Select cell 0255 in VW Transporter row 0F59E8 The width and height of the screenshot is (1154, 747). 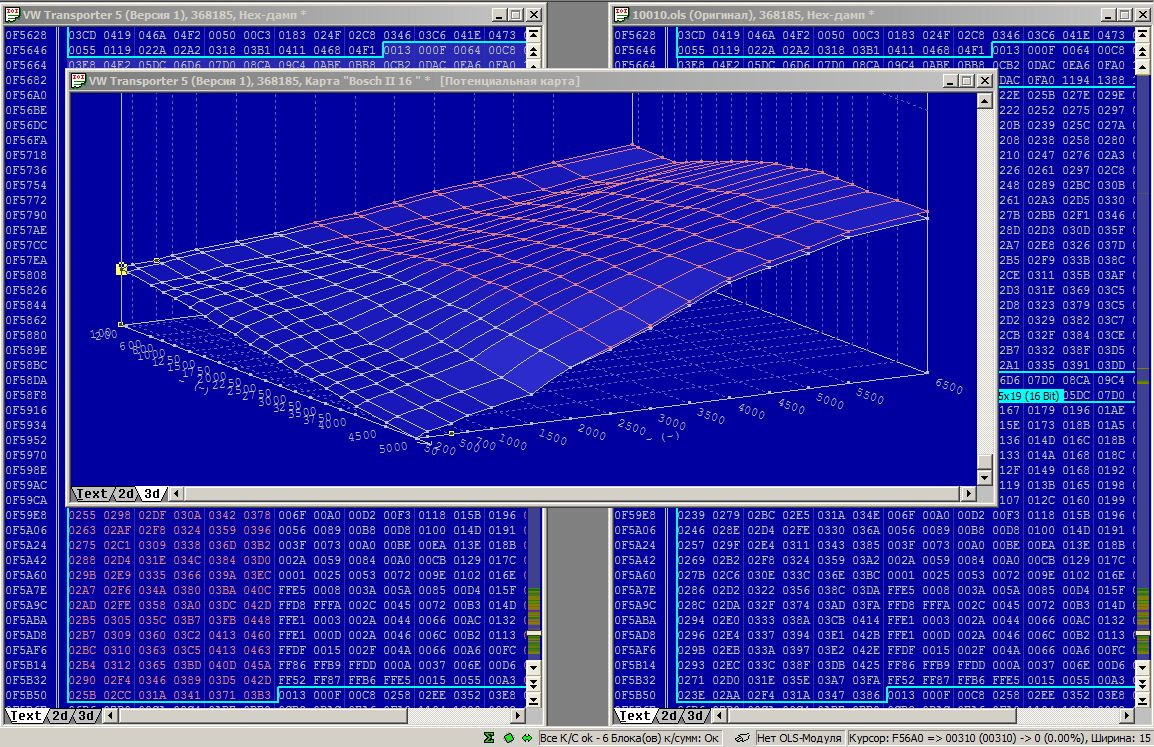[x=82, y=515]
